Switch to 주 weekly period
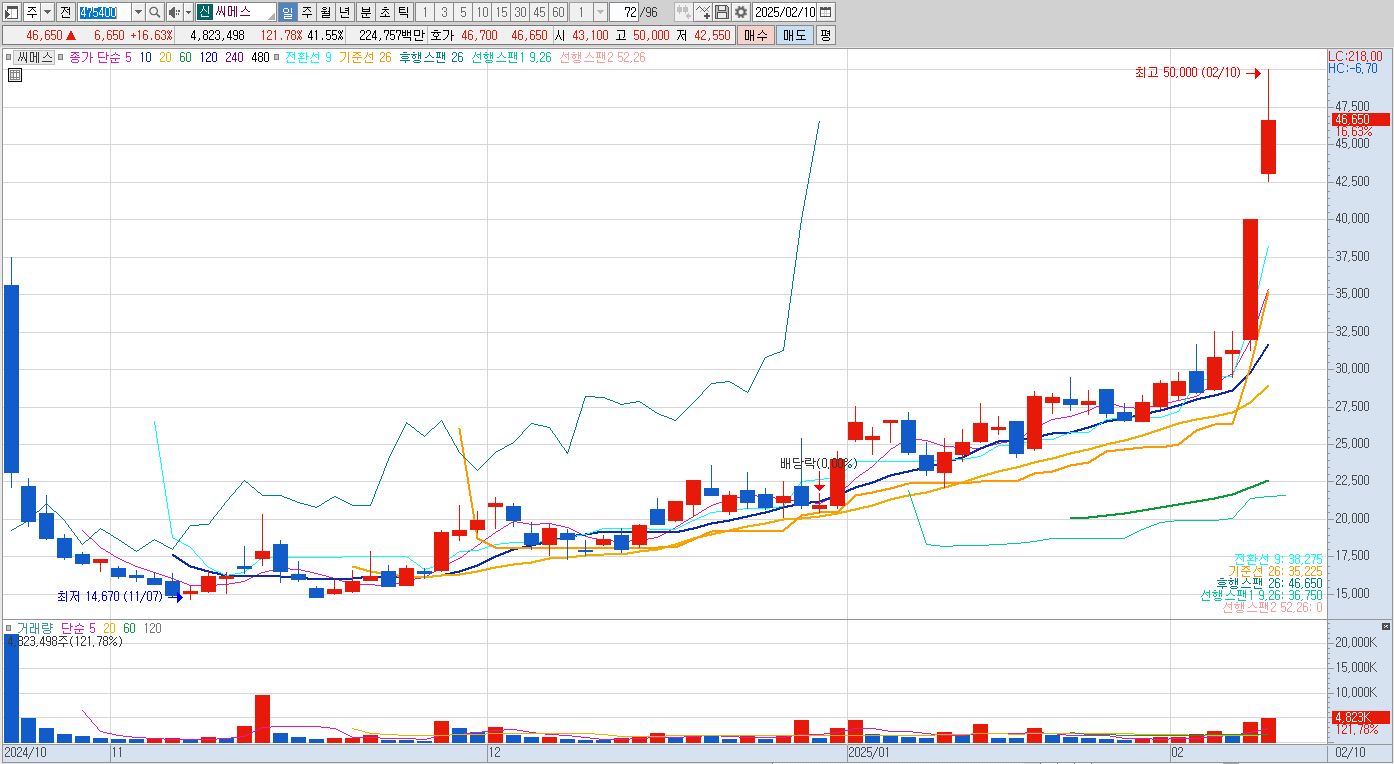The width and height of the screenshot is (1394, 764). pyautogui.click(x=306, y=12)
